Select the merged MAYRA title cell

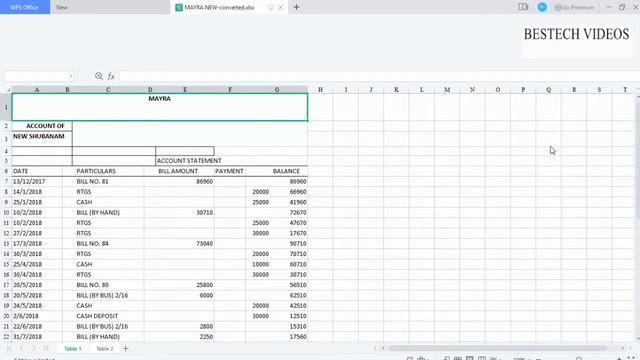(160, 107)
